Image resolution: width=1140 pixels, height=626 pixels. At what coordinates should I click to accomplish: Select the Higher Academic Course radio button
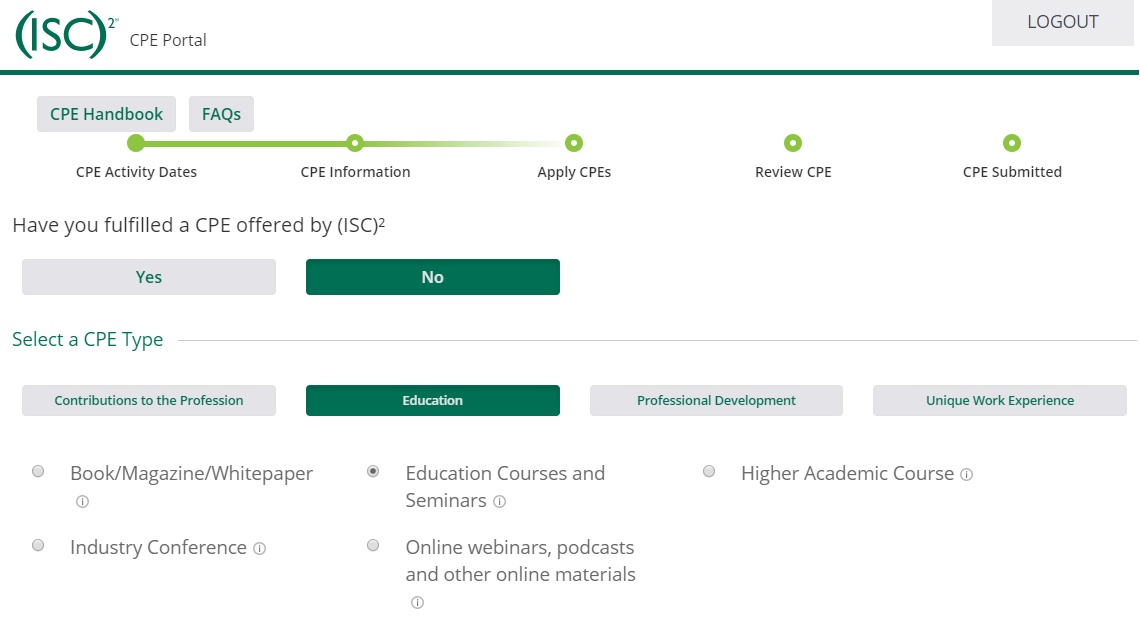click(x=709, y=471)
